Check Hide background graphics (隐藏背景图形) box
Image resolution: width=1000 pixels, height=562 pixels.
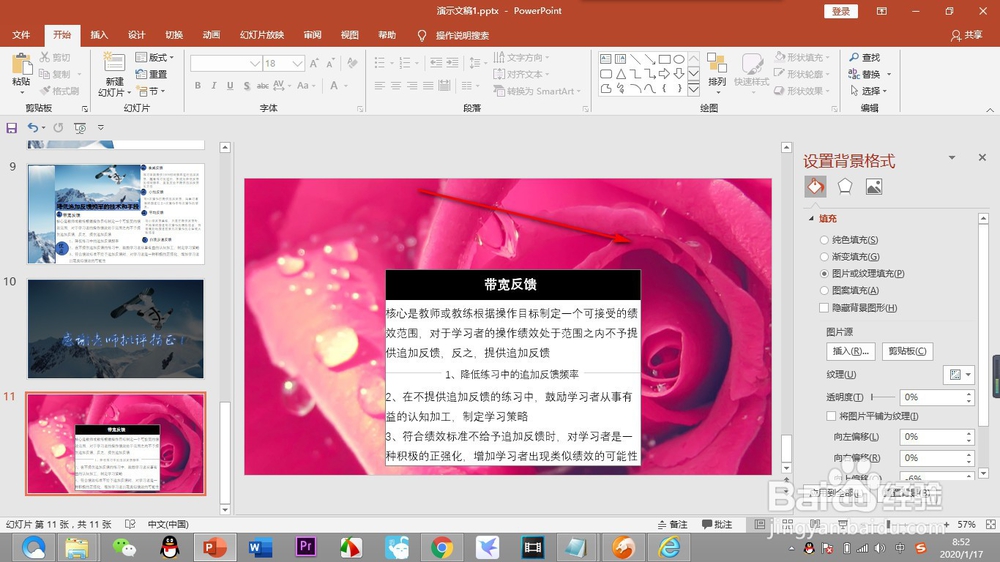coord(824,307)
